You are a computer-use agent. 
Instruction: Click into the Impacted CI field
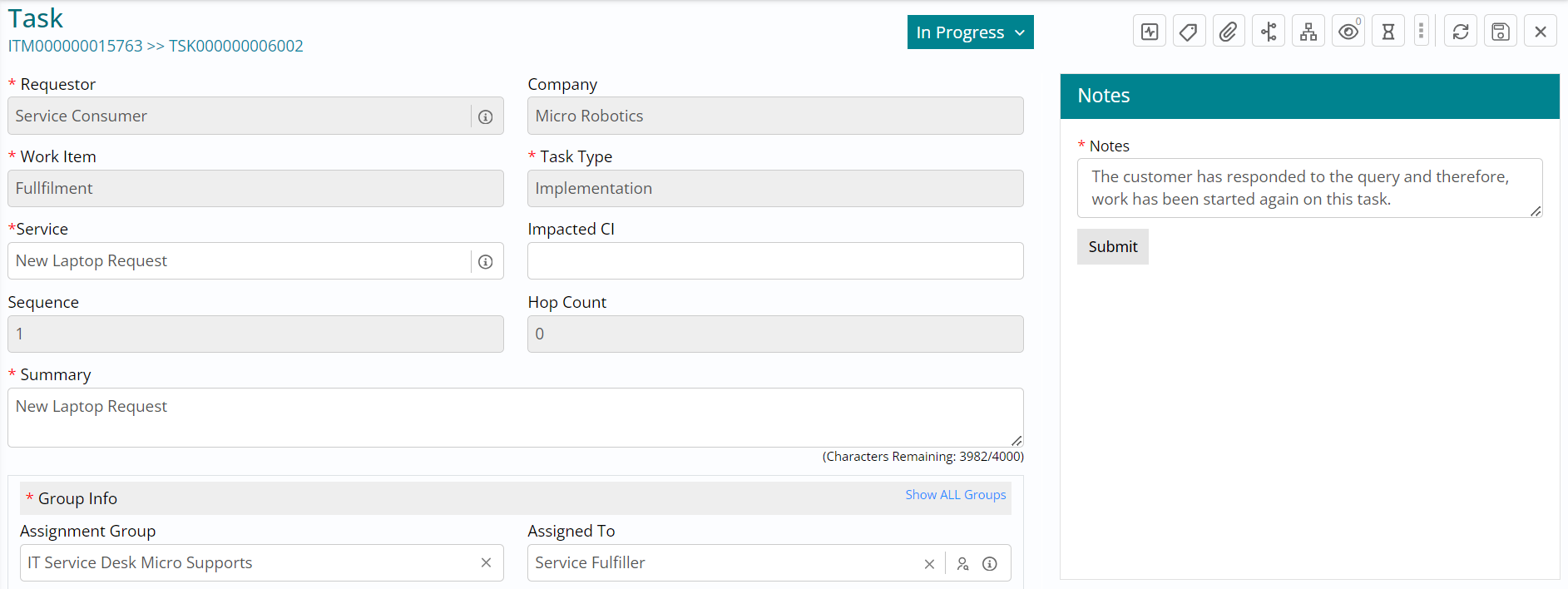pos(774,261)
